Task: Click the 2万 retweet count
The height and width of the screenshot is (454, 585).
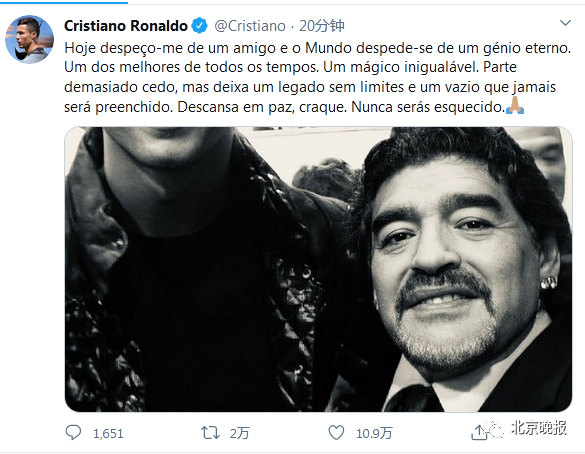Action: point(240,433)
